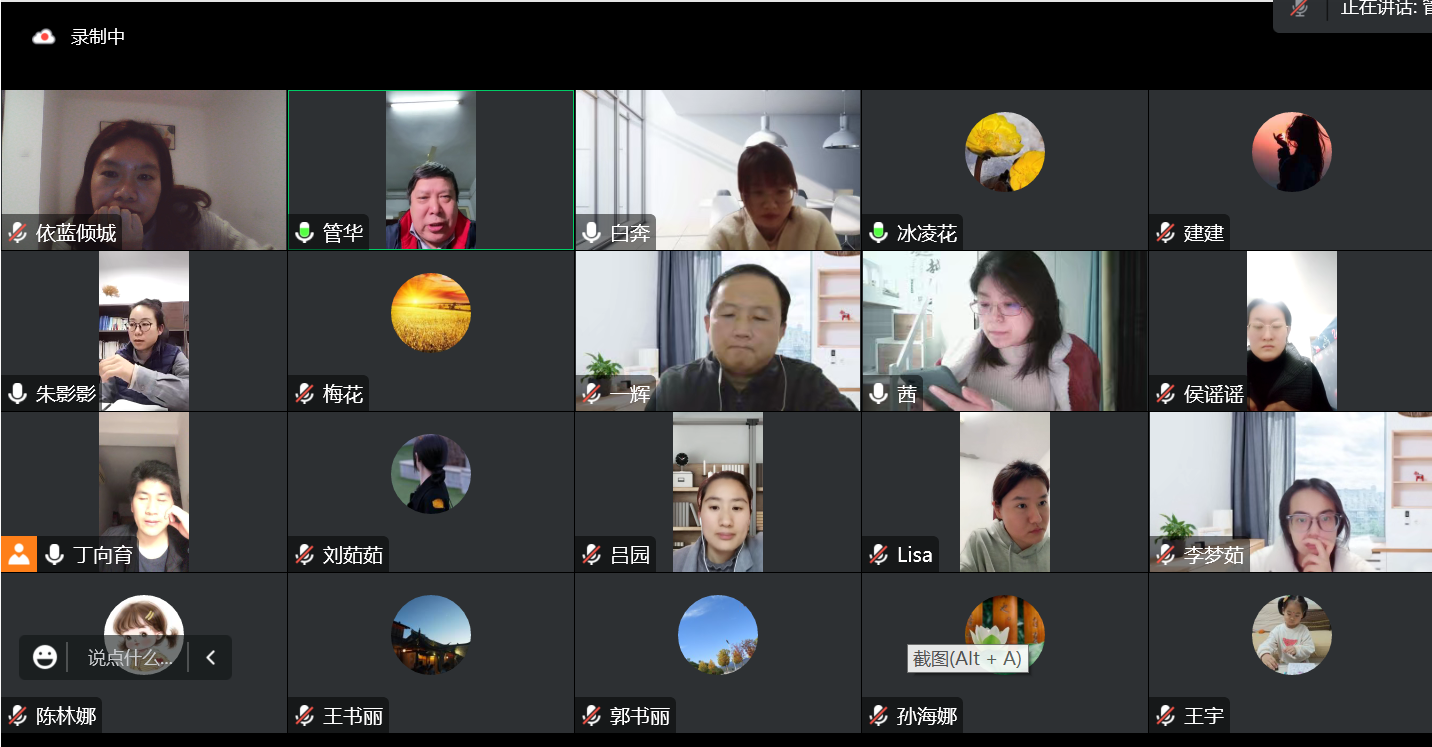Select the 刘姑姑 participant avatar
The height and width of the screenshot is (747, 1432).
(431, 473)
